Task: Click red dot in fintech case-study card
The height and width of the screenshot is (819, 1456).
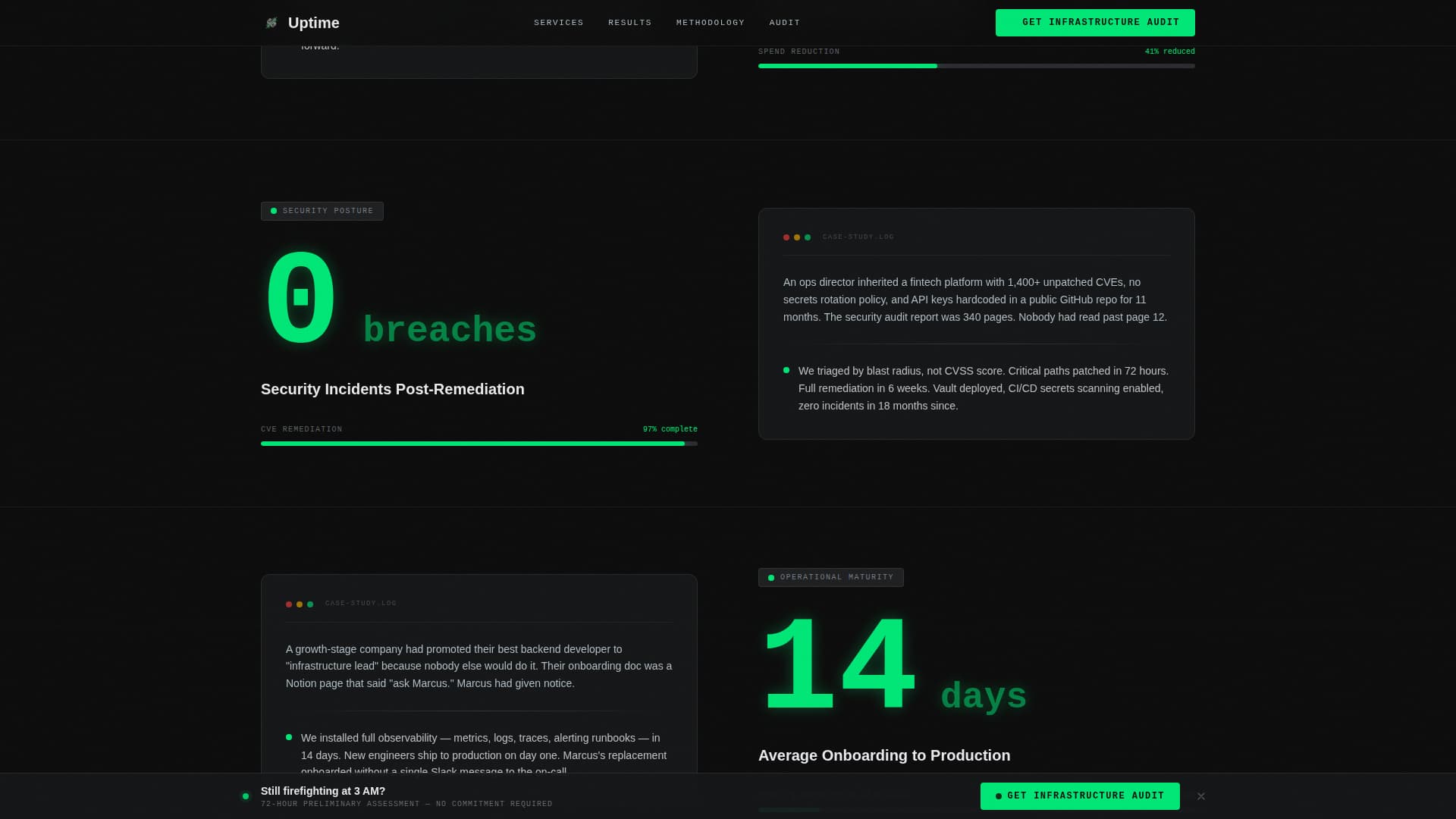Action: [x=786, y=237]
